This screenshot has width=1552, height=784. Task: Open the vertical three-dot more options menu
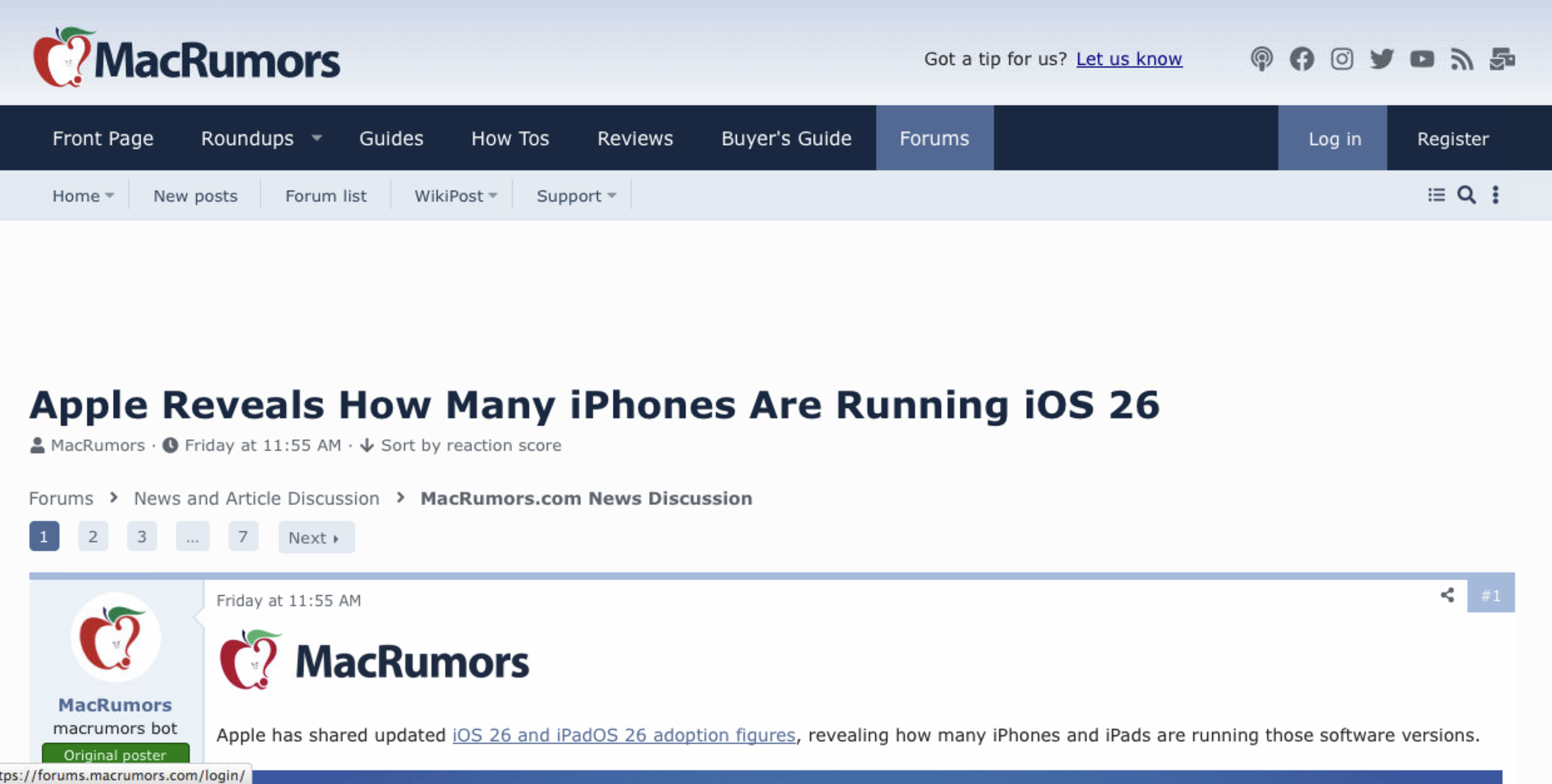(x=1496, y=195)
